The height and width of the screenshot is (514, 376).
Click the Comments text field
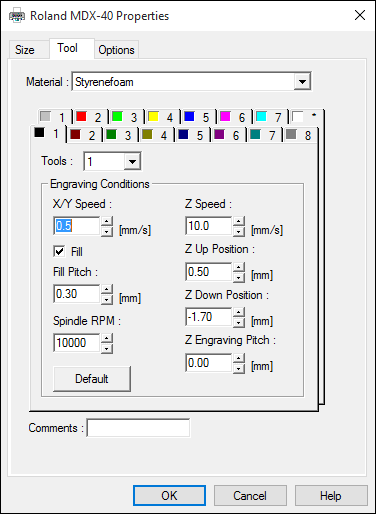click(x=138, y=428)
